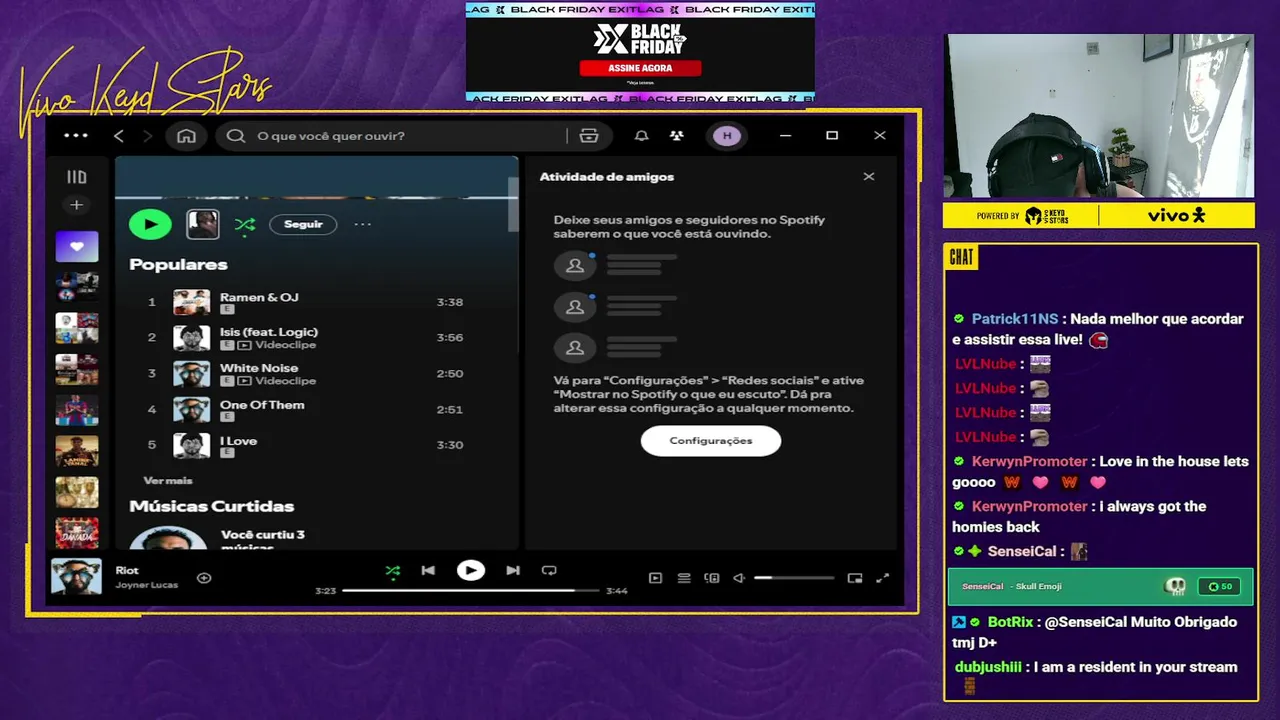Open the connect to a device icon

tap(712, 578)
